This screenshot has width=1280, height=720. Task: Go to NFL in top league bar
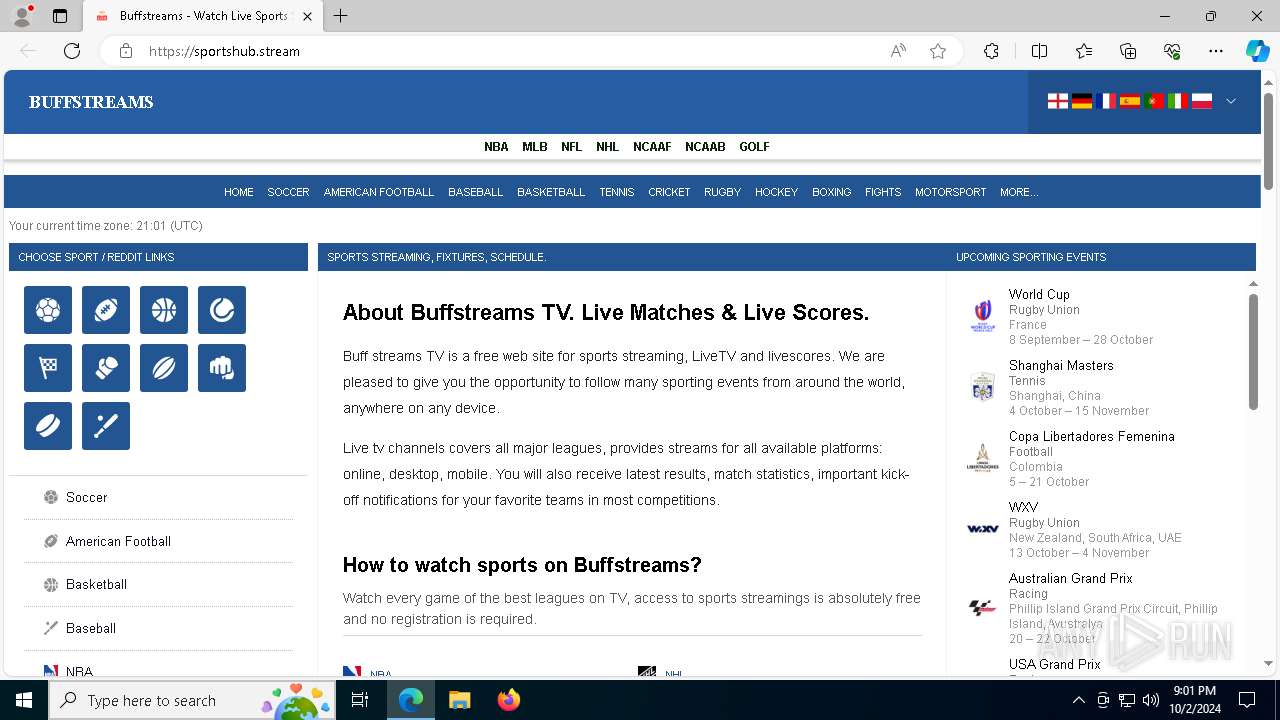(x=571, y=146)
